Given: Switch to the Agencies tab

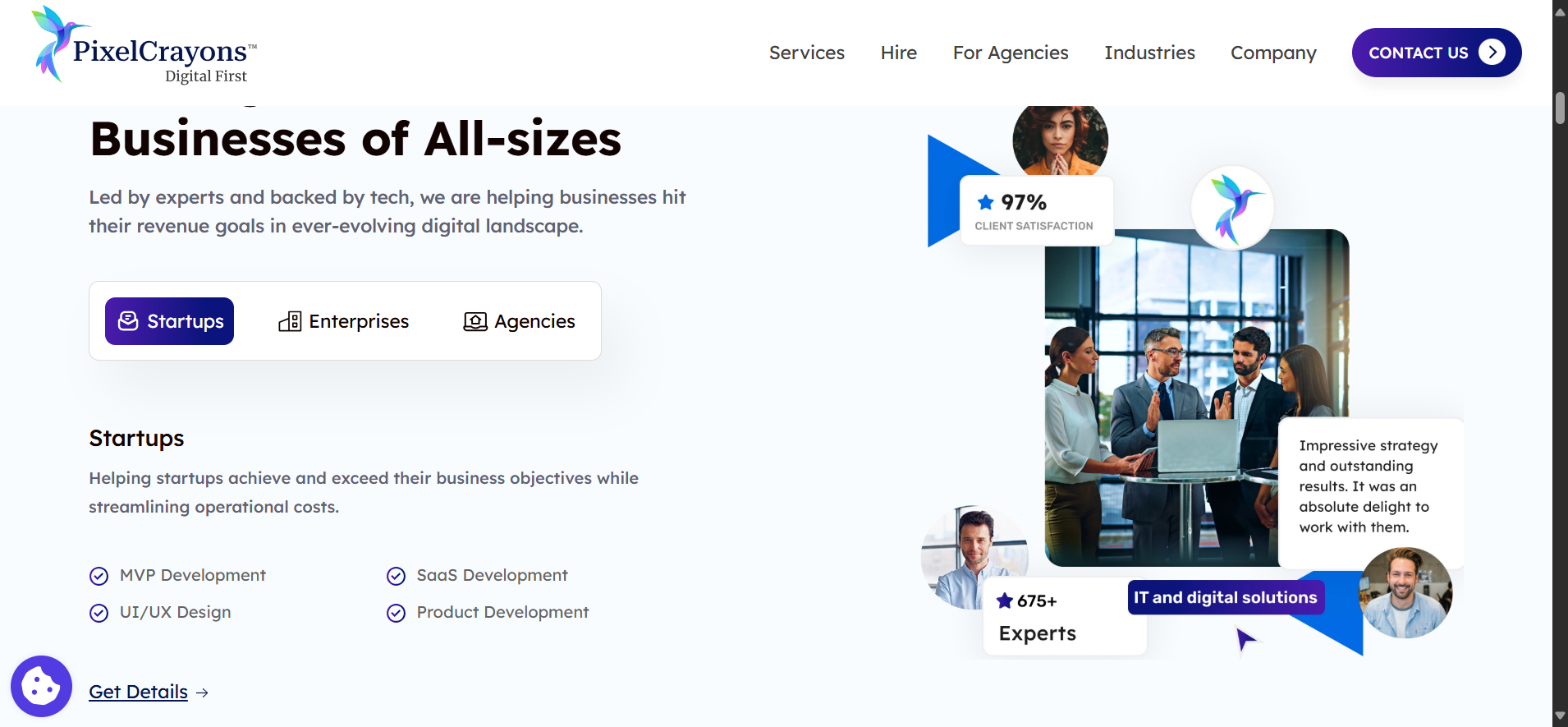Looking at the screenshot, I should 520,321.
